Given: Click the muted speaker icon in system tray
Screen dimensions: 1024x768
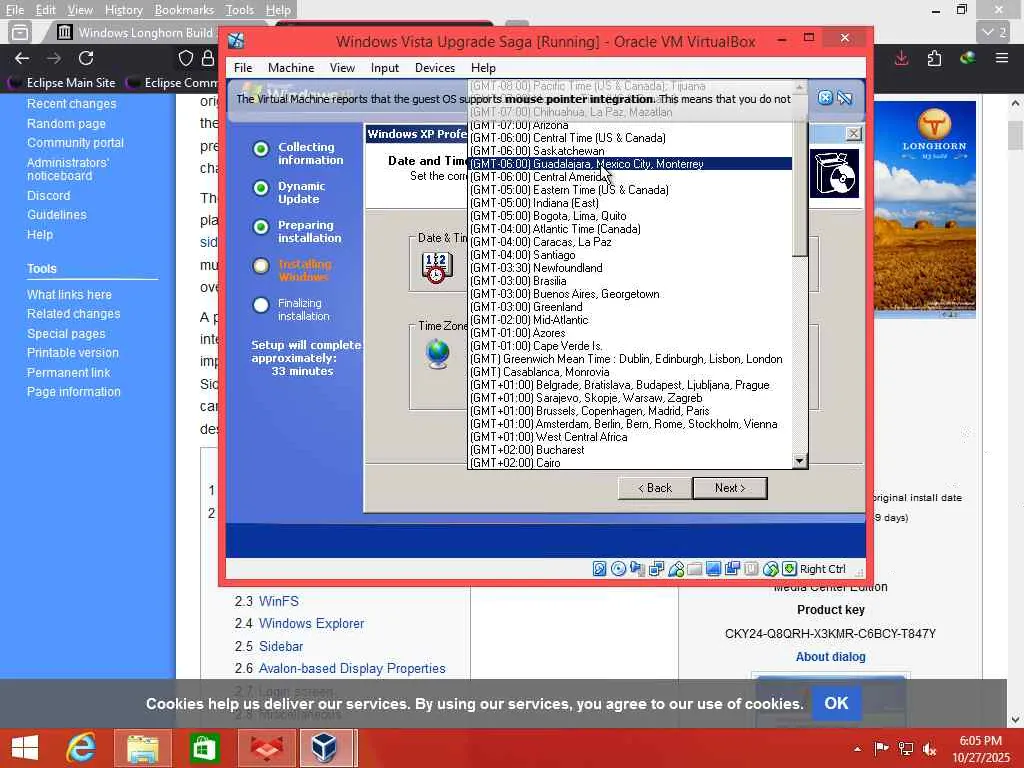Looking at the screenshot, I should coord(929,749).
